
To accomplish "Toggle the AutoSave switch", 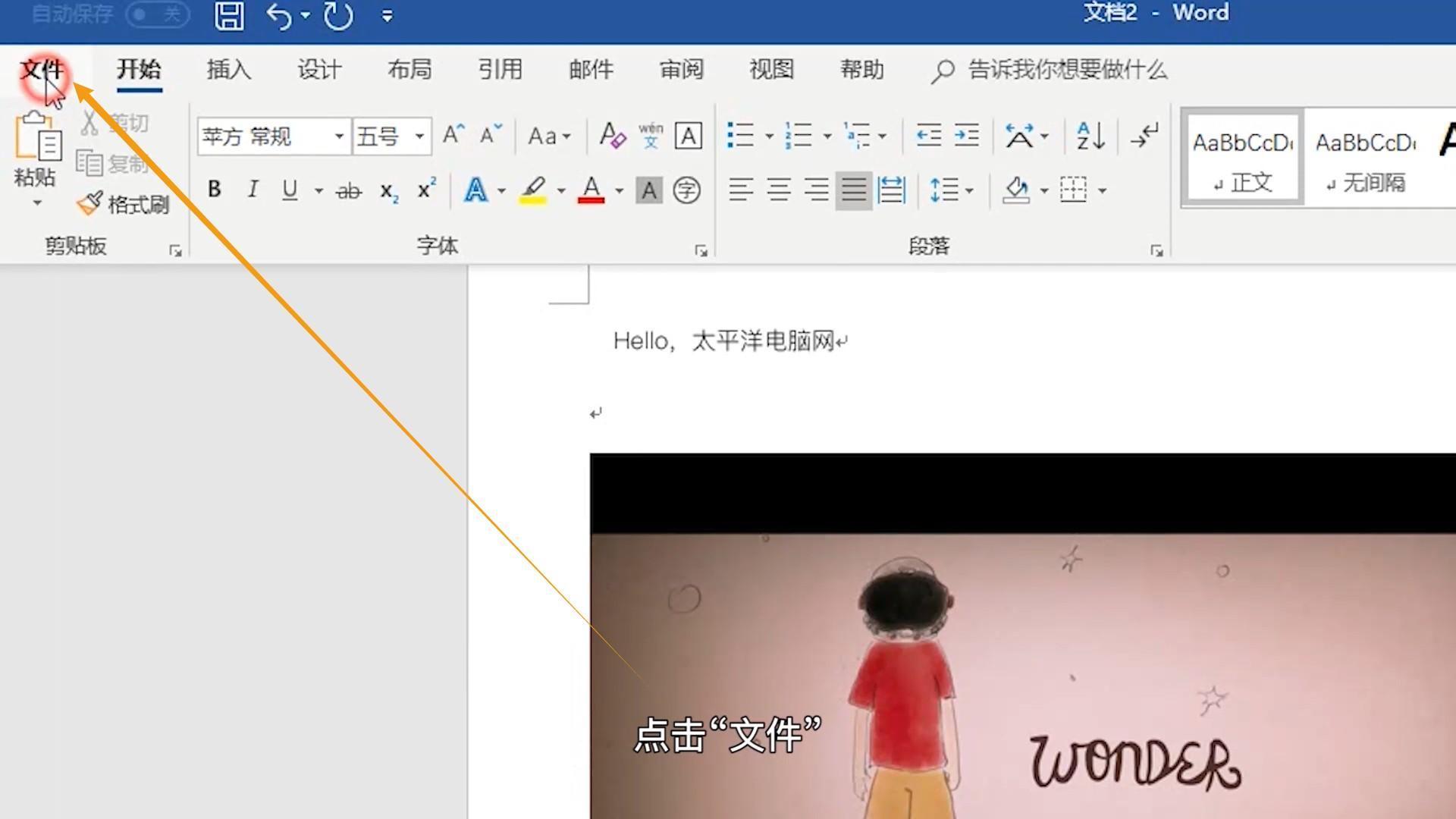I will pyautogui.click(x=157, y=14).
